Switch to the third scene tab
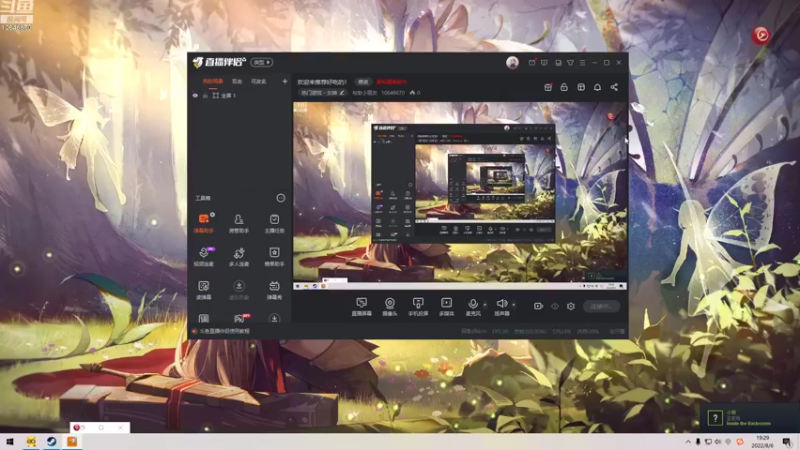The image size is (800, 450). pos(259,81)
